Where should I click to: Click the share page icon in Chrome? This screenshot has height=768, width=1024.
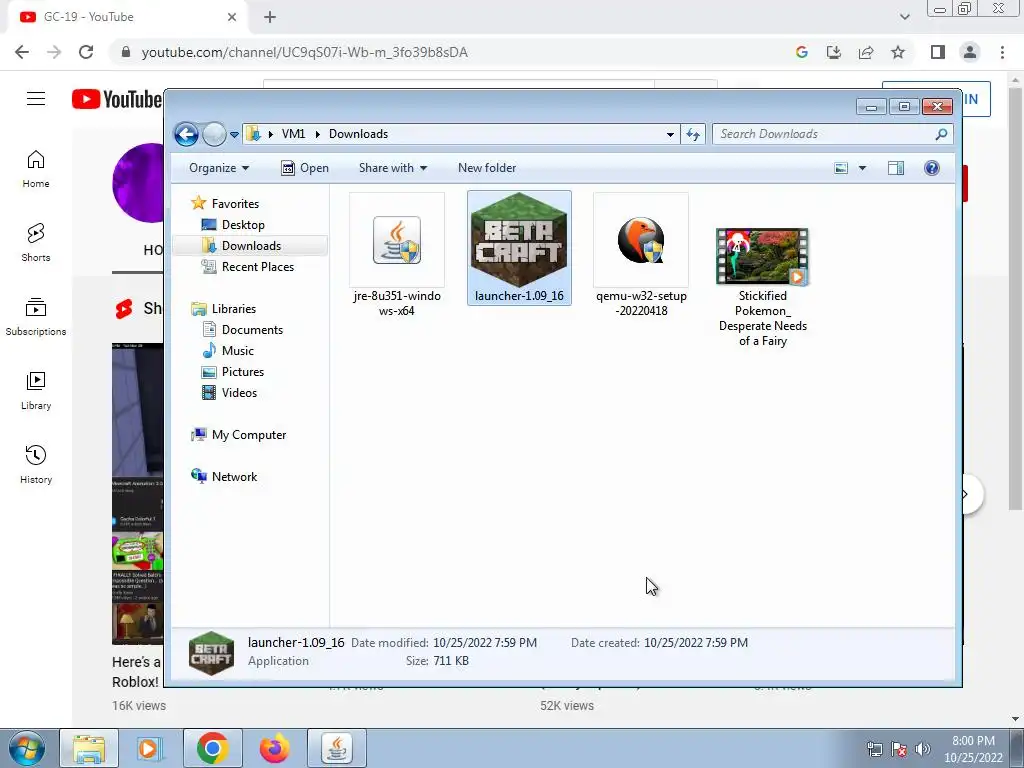point(866,52)
